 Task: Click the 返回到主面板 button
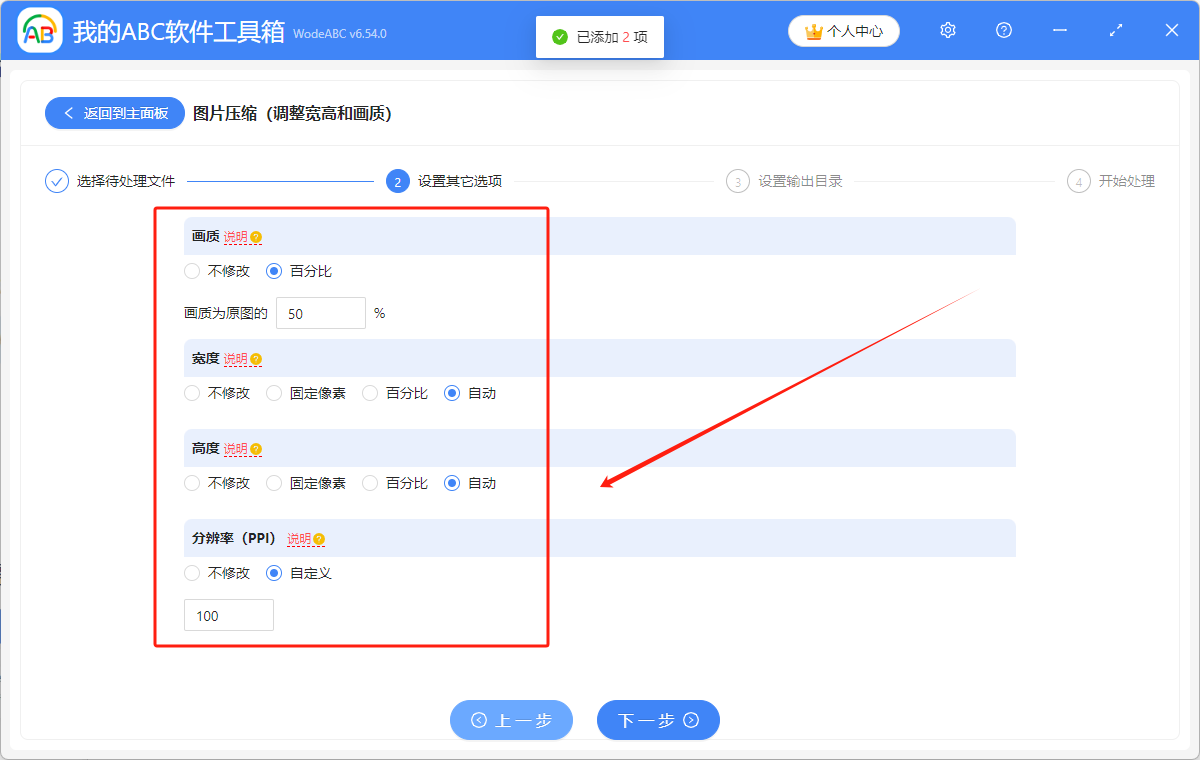tap(114, 113)
